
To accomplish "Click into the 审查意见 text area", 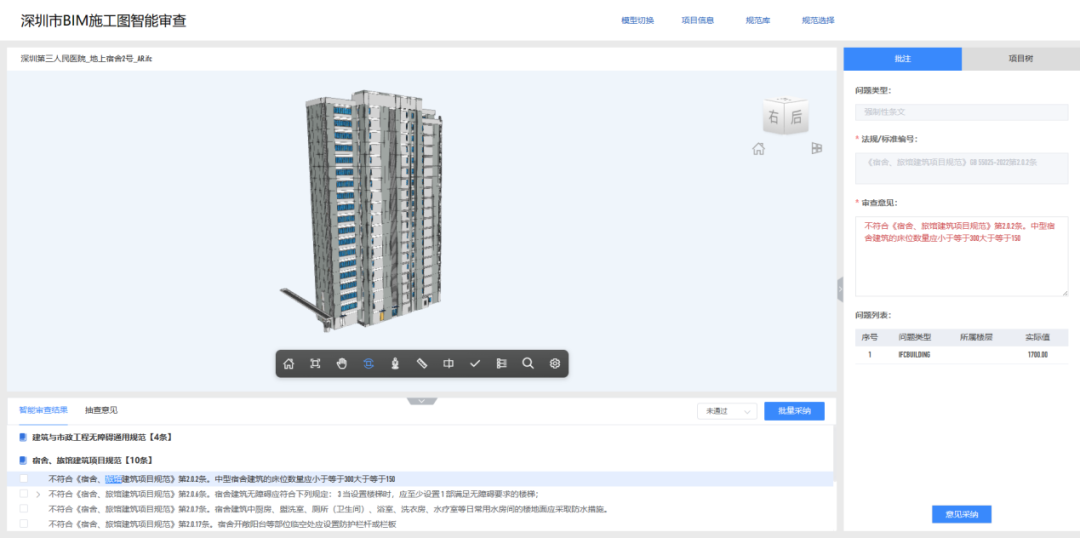I will (961, 255).
